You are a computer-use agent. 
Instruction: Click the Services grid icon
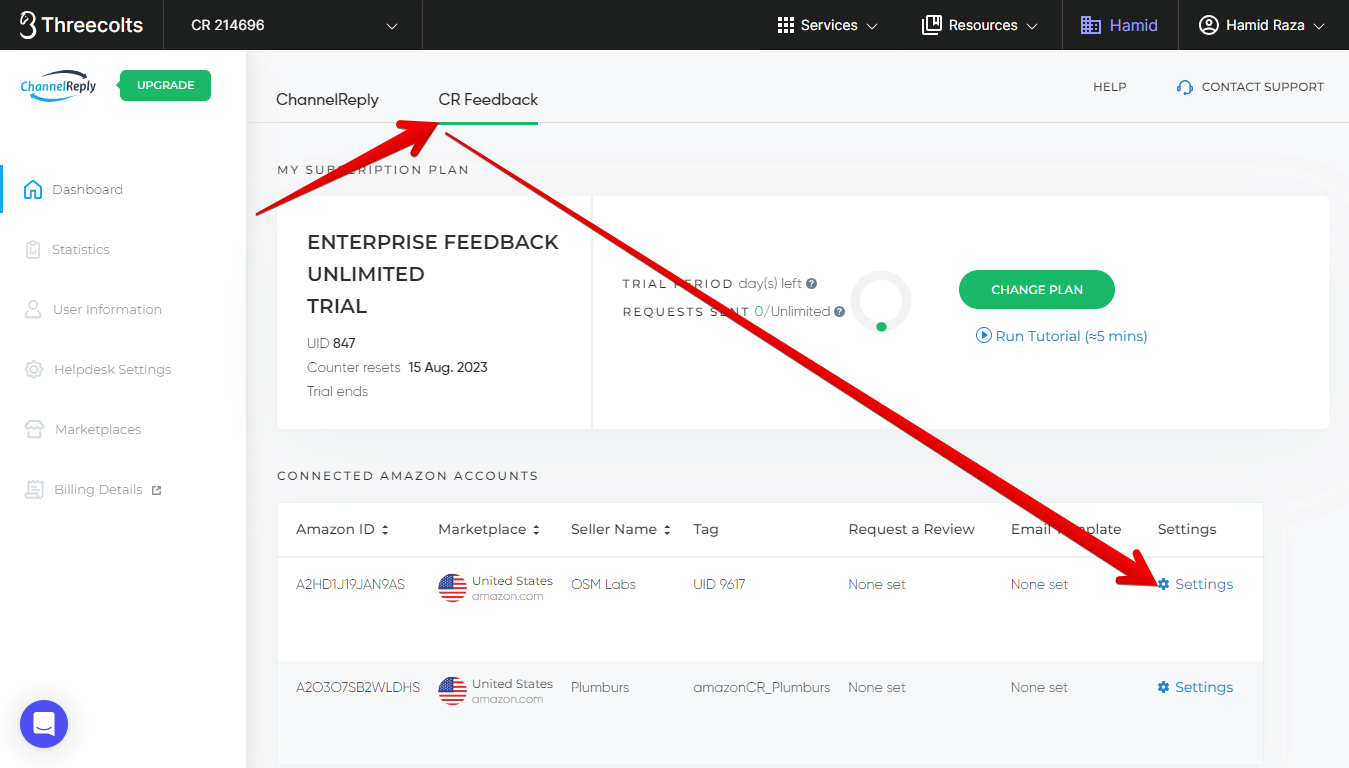[786, 25]
